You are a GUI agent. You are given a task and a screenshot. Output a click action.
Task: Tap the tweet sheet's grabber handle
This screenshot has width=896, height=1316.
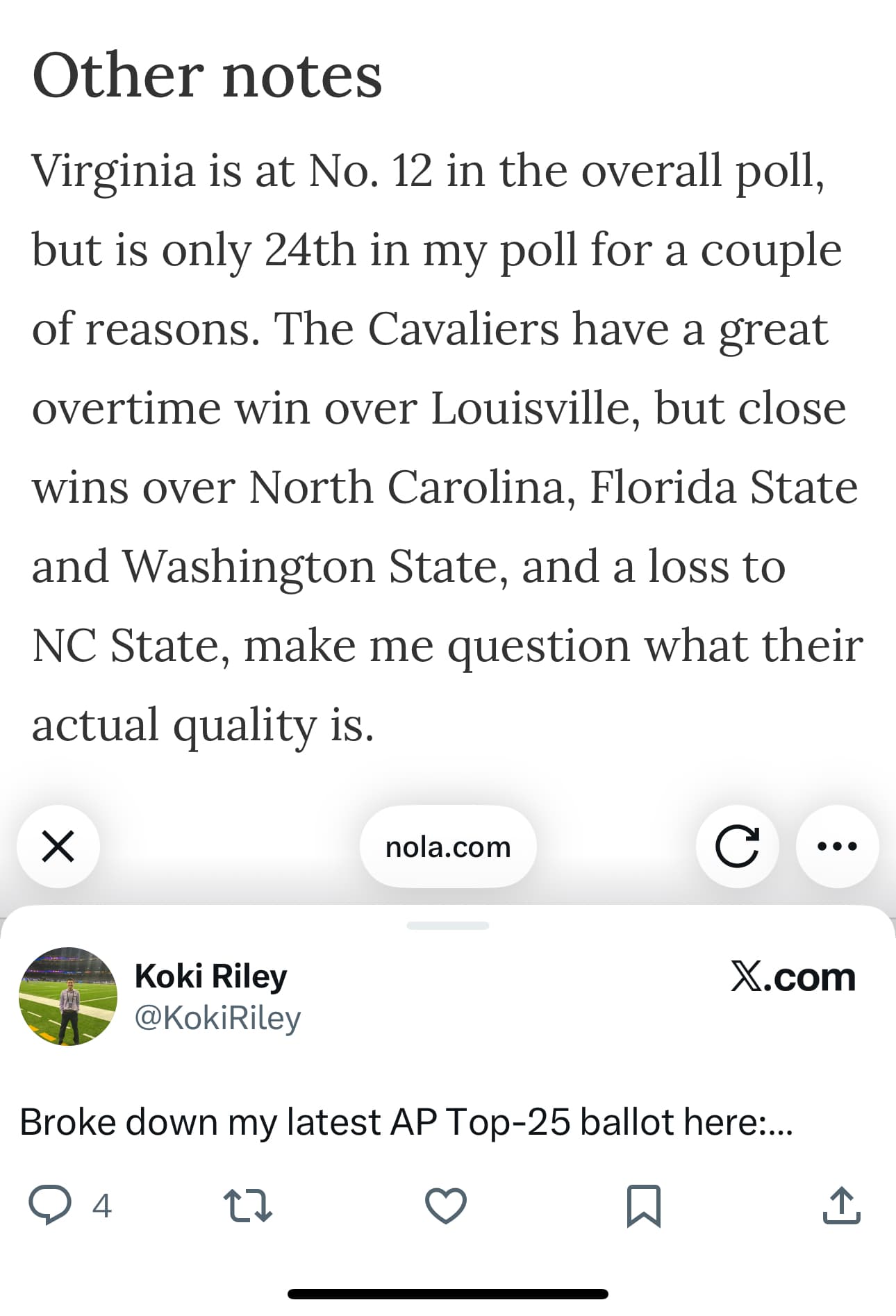448,925
